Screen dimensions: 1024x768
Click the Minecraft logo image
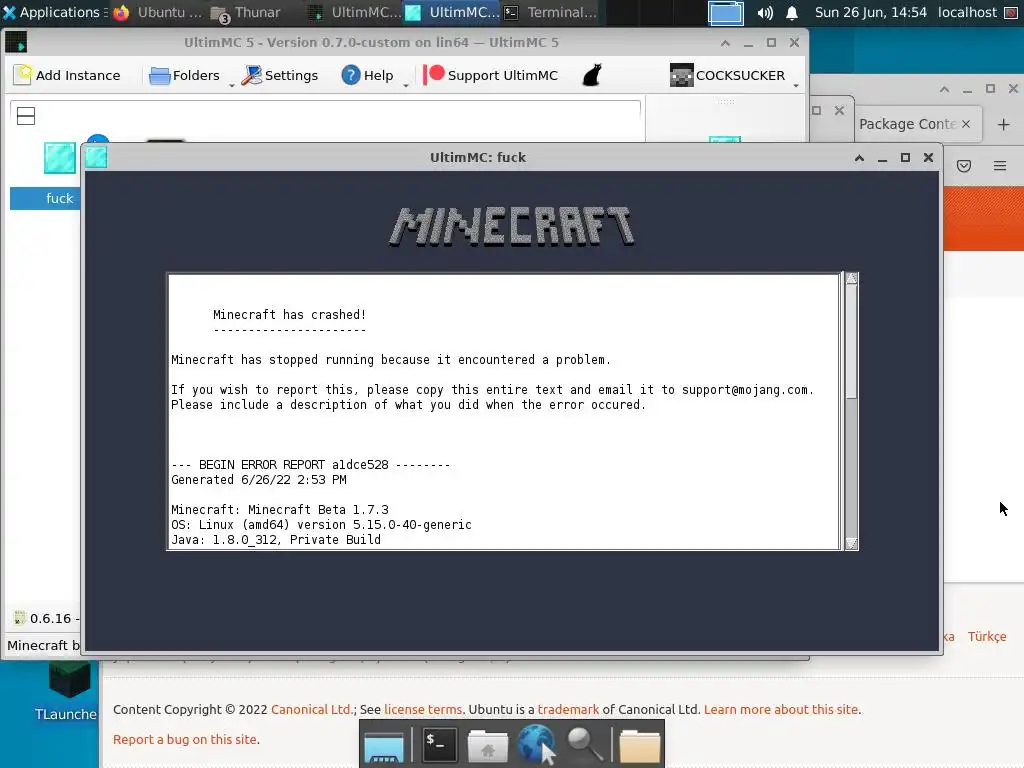511,227
